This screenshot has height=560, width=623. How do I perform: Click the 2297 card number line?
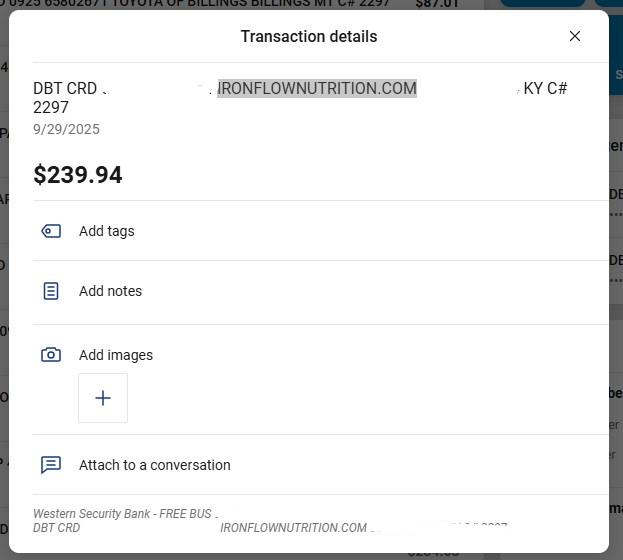coord(51,107)
